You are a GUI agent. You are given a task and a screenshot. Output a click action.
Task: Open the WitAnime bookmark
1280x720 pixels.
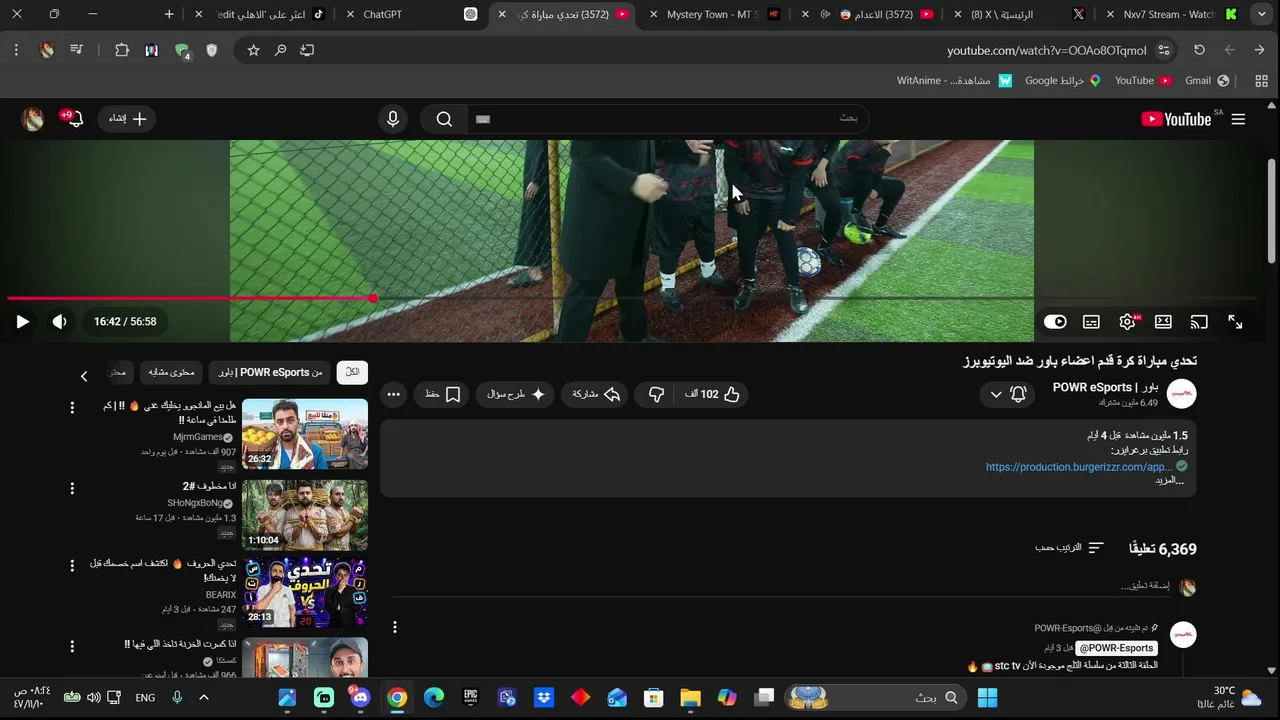pos(955,80)
